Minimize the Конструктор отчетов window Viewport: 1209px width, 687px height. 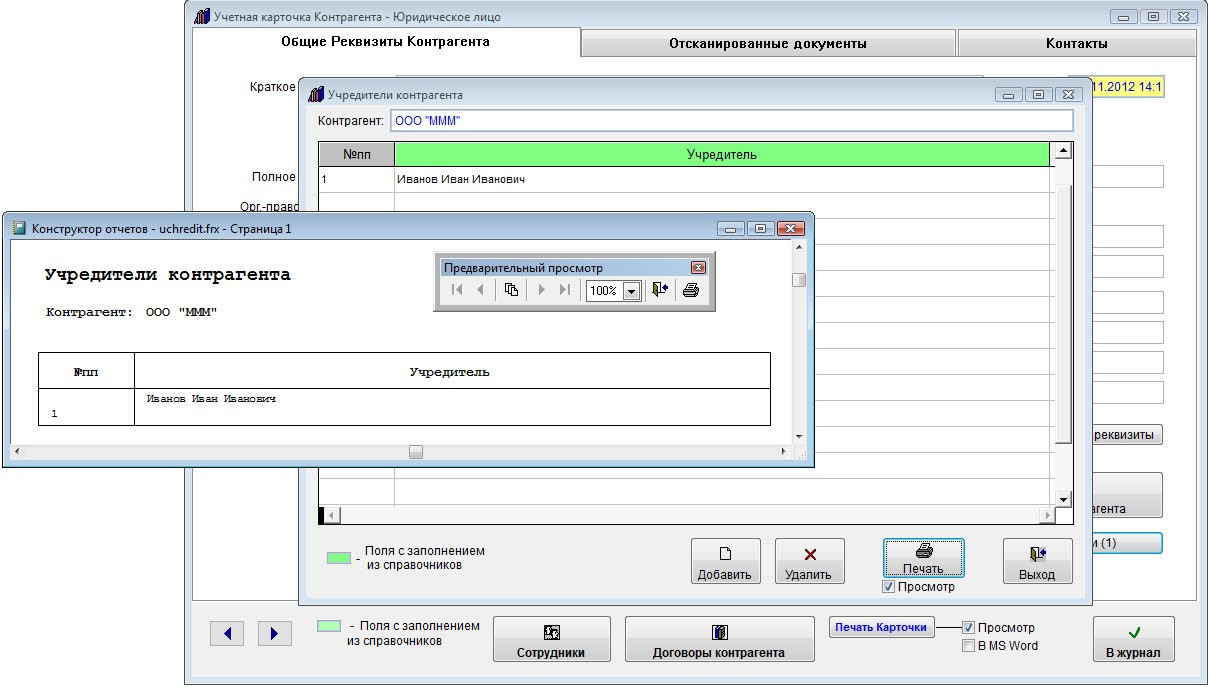733,228
